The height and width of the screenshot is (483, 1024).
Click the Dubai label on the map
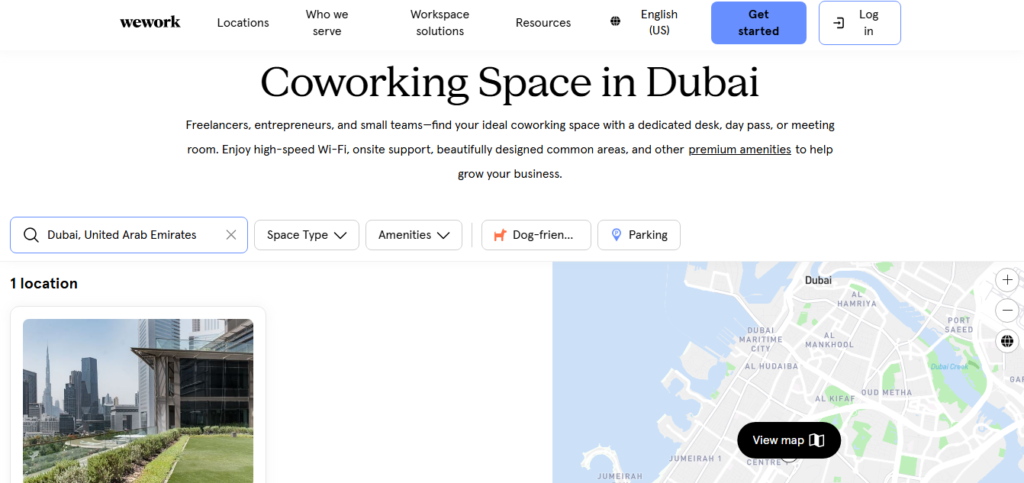[x=818, y=280]
